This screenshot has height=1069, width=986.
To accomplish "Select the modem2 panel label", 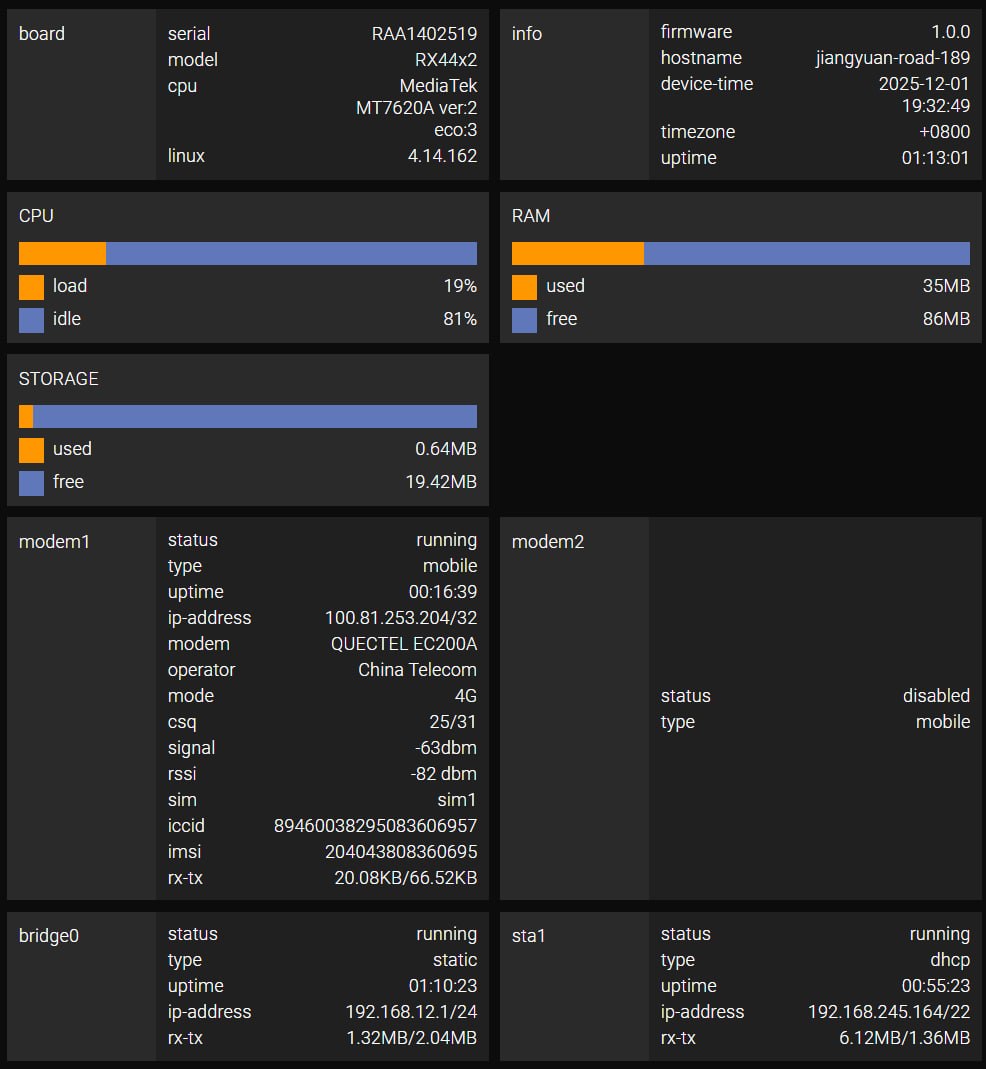I will 548,542.
